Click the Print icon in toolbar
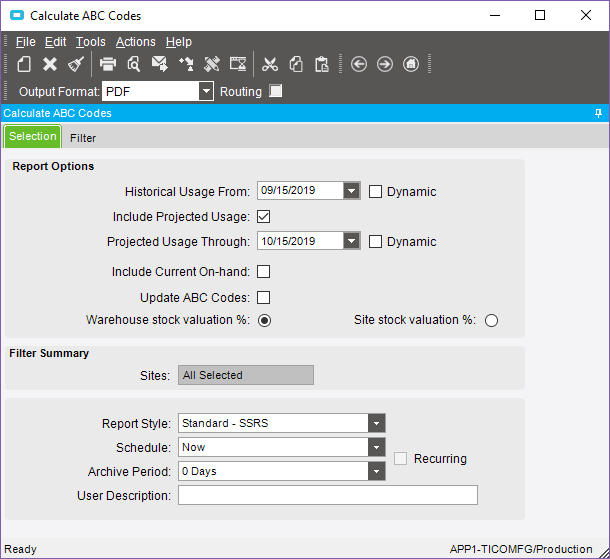The image size is (610, 559). [108, 64]
